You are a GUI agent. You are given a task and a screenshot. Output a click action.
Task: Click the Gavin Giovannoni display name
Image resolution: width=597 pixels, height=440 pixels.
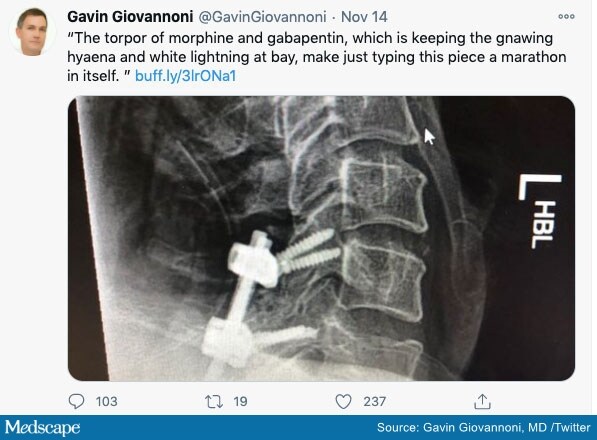point(130,17)
